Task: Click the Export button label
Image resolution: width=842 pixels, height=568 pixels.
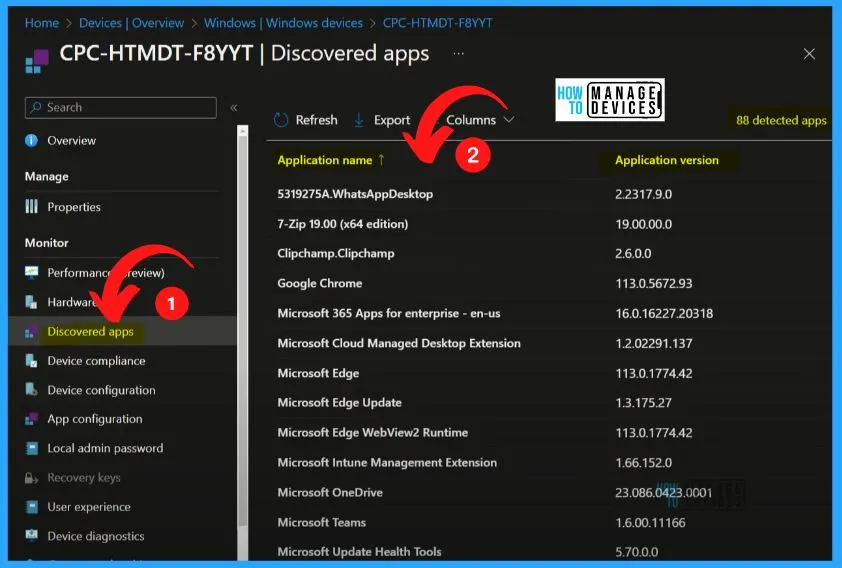Action: [x=391, y=120]
